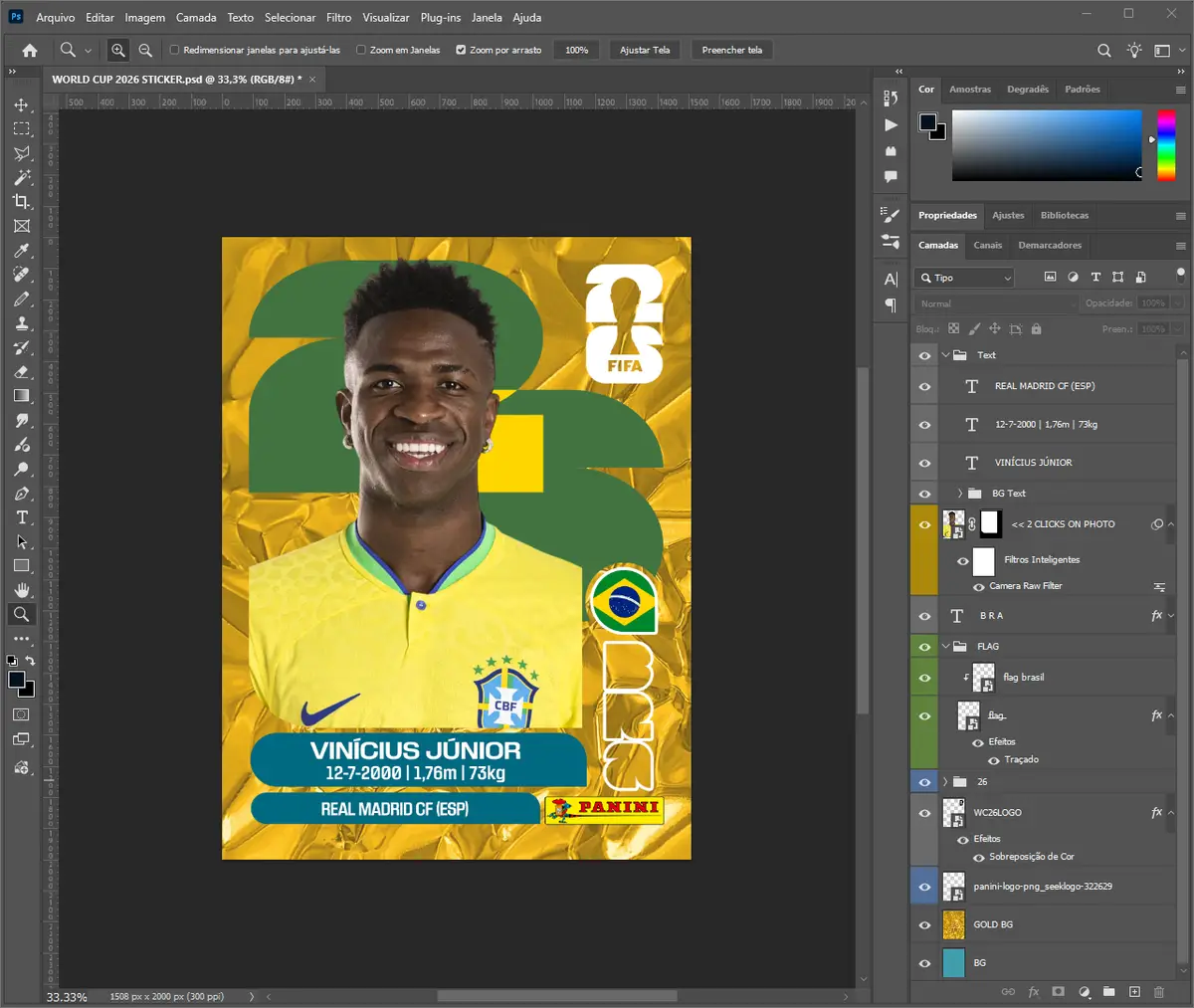Select the Move tool
1194x1008 pixels.
pos(21,104)
